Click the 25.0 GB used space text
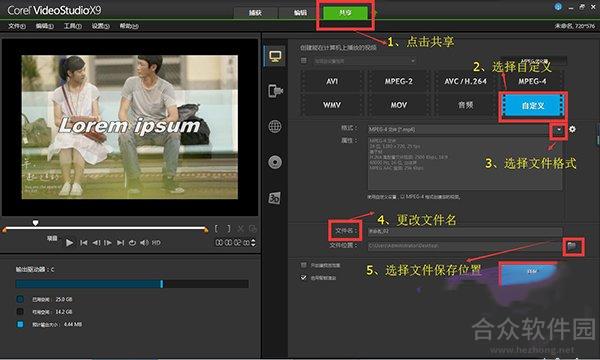Image resolution: width=600 pixels, height=360 pixels. coord(64,299)
